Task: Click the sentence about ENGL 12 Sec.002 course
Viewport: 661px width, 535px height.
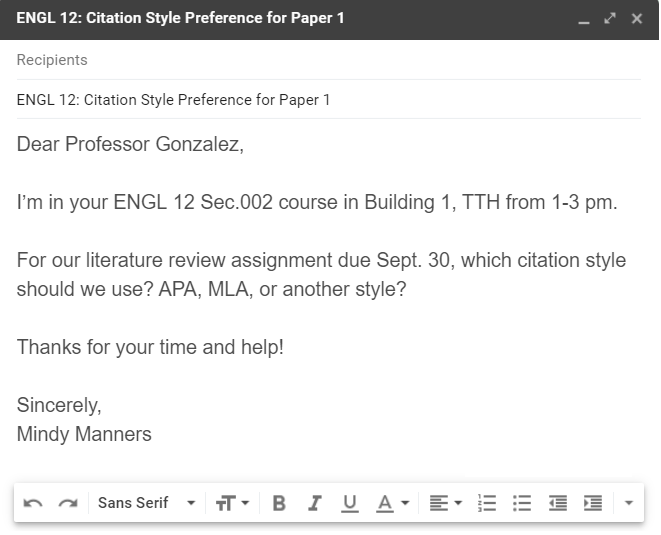Action: (x=317, y=202)
